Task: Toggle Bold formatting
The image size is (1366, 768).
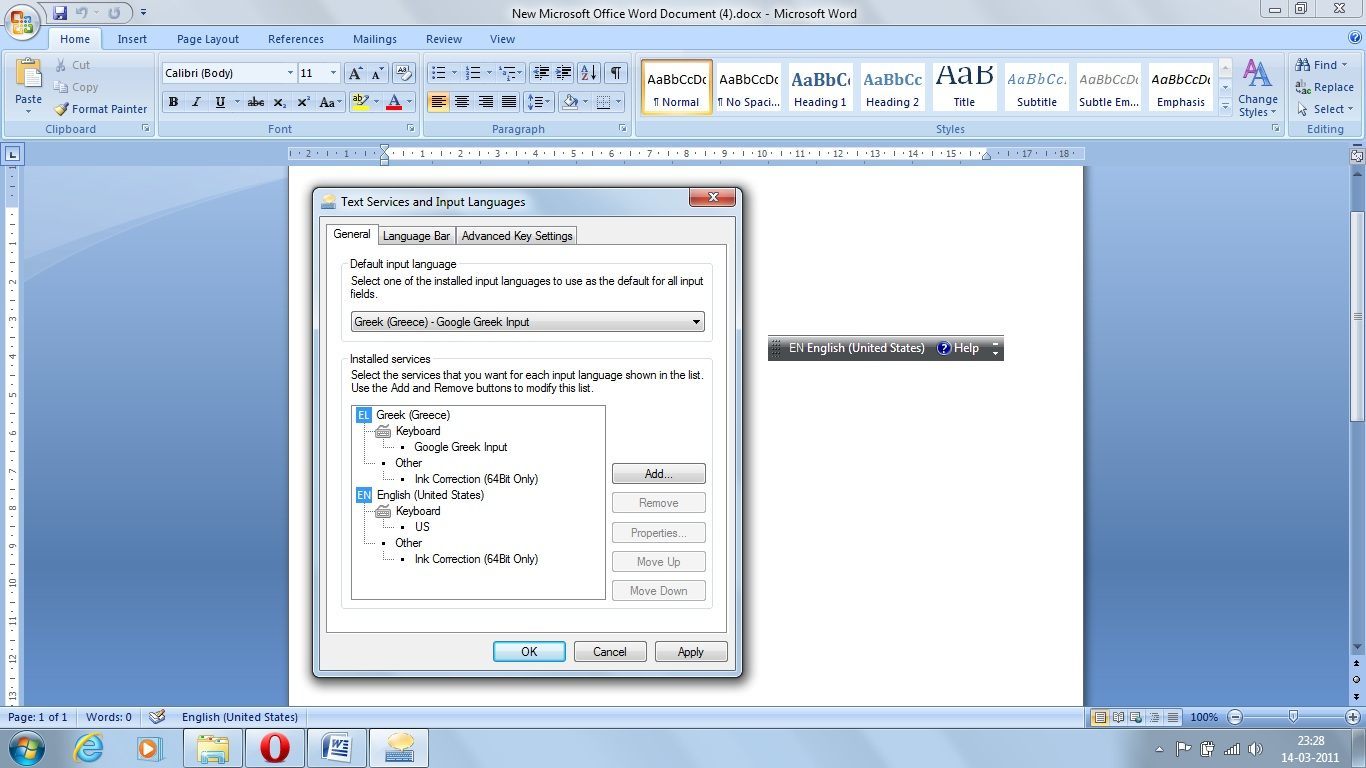Action: click(x=173, y=102)
